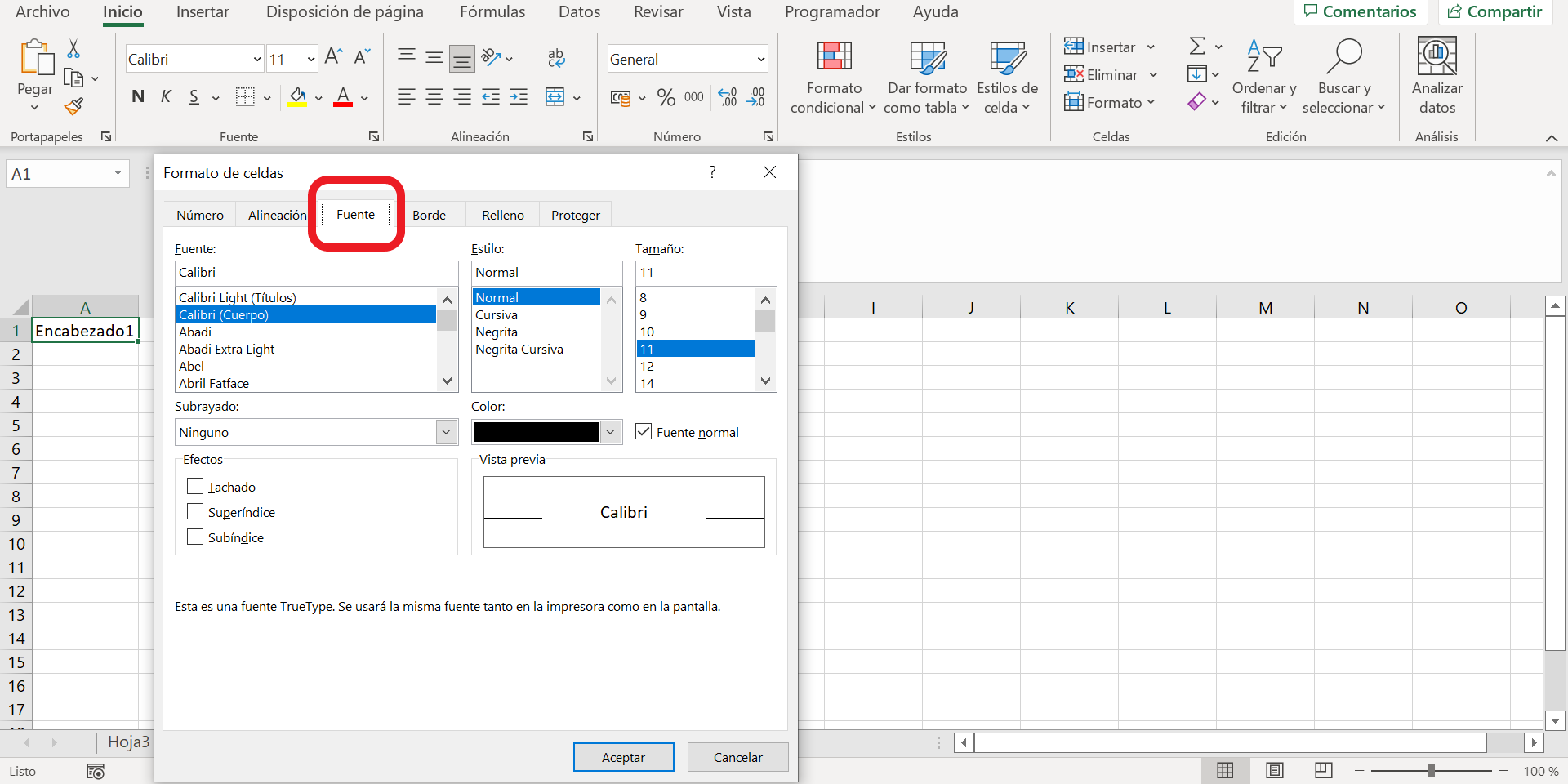
Task: Click merge and center icon
Action: [555, 97]
